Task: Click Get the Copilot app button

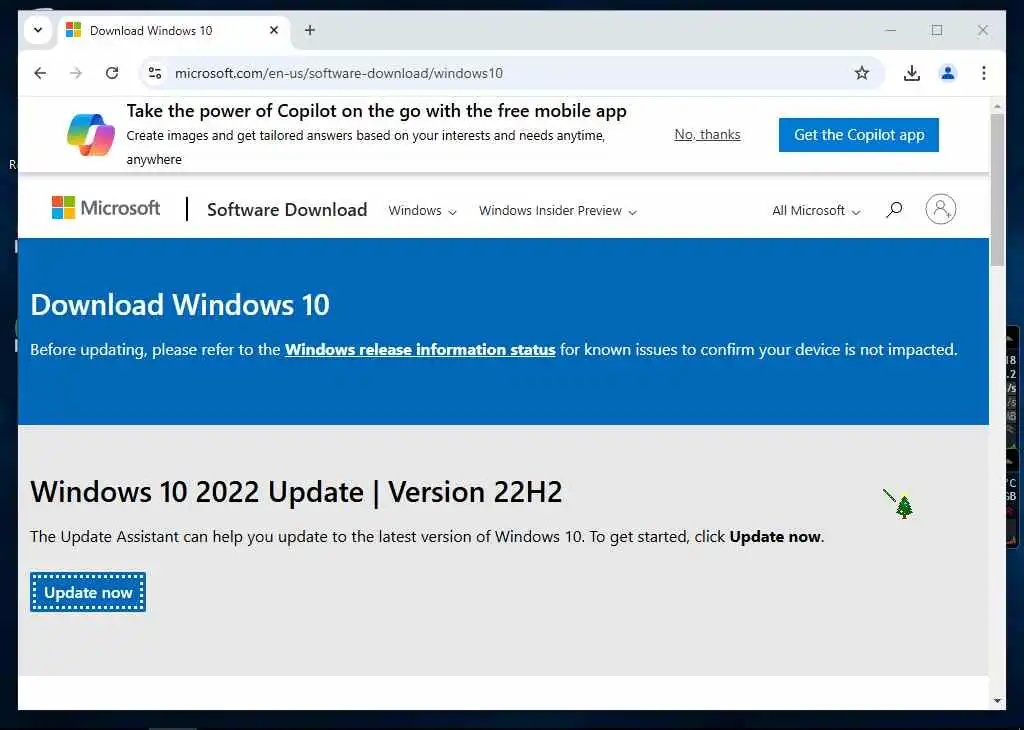Action: (859, 135)
